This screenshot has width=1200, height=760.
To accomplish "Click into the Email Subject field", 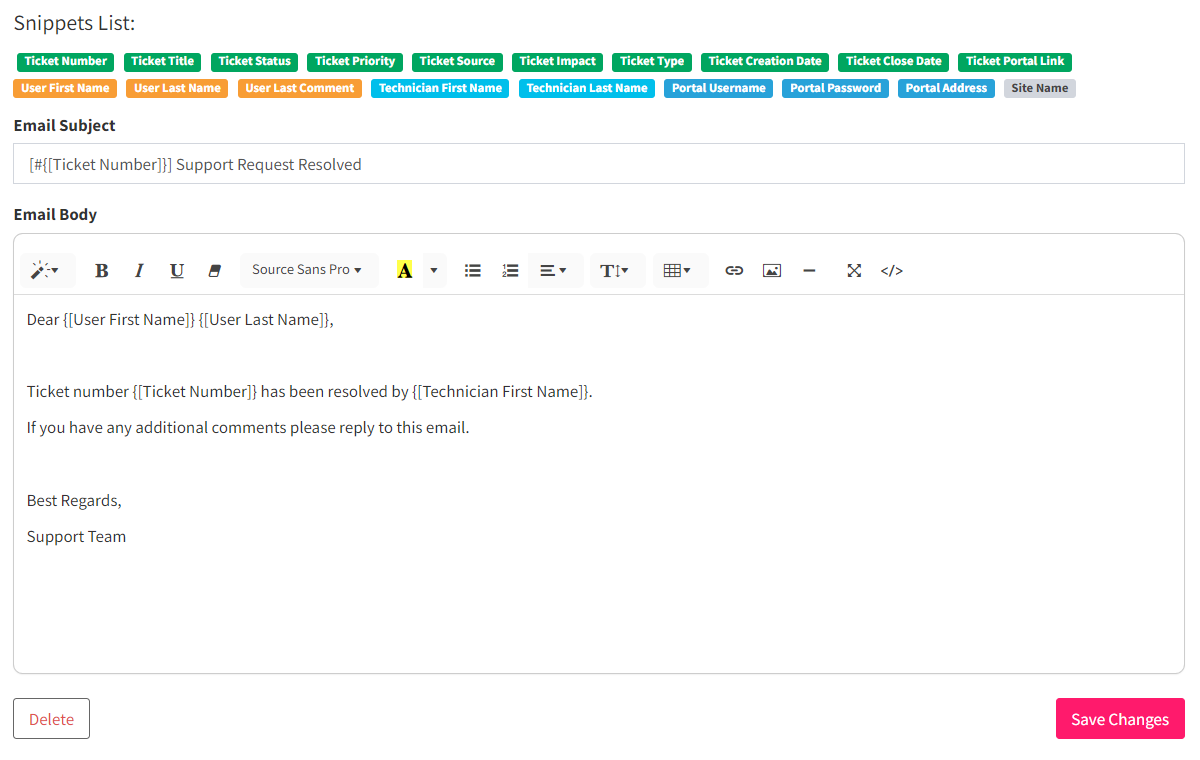I will coord(599,164).
